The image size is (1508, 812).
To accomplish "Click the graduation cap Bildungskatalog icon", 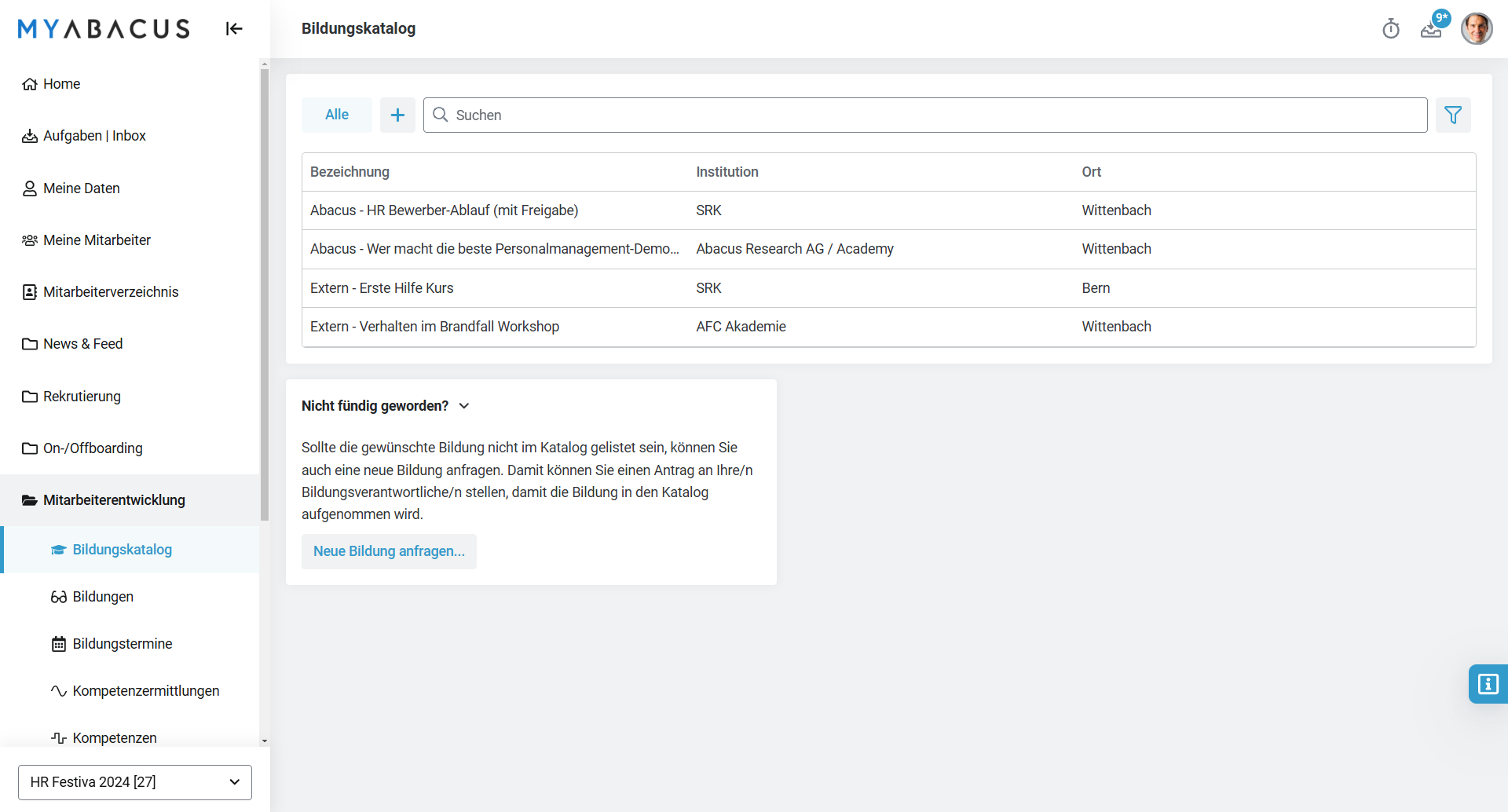I will coord(59,550).
